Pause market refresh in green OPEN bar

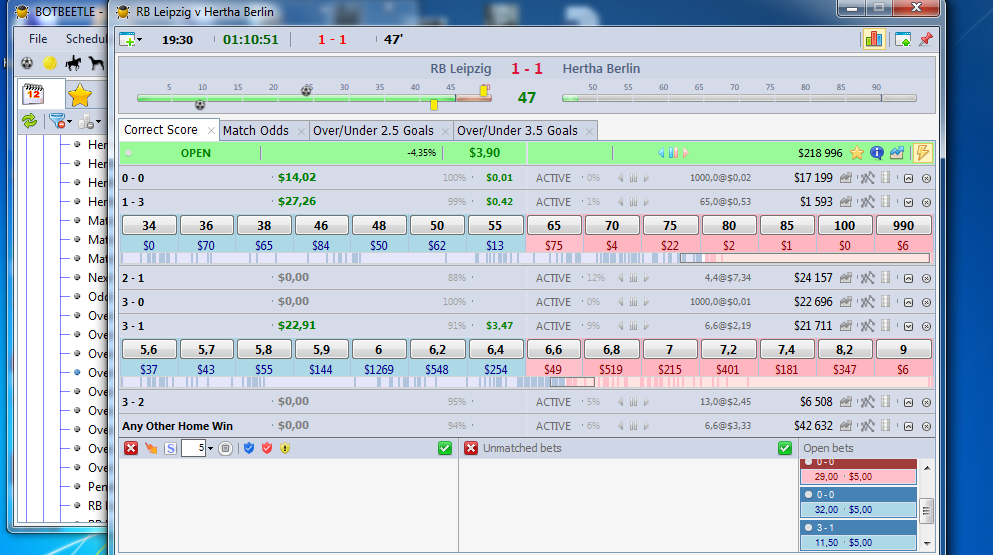click(673, 153)
